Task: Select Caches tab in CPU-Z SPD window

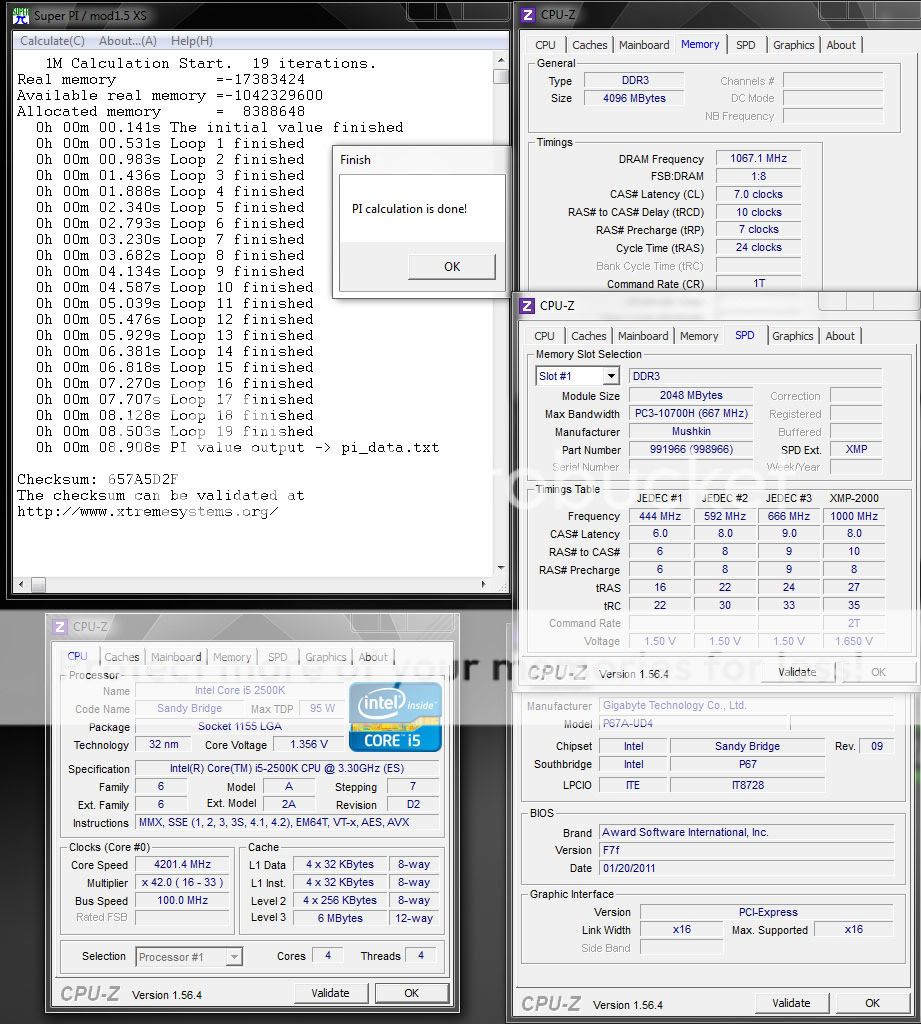Action: click(589, 336)
